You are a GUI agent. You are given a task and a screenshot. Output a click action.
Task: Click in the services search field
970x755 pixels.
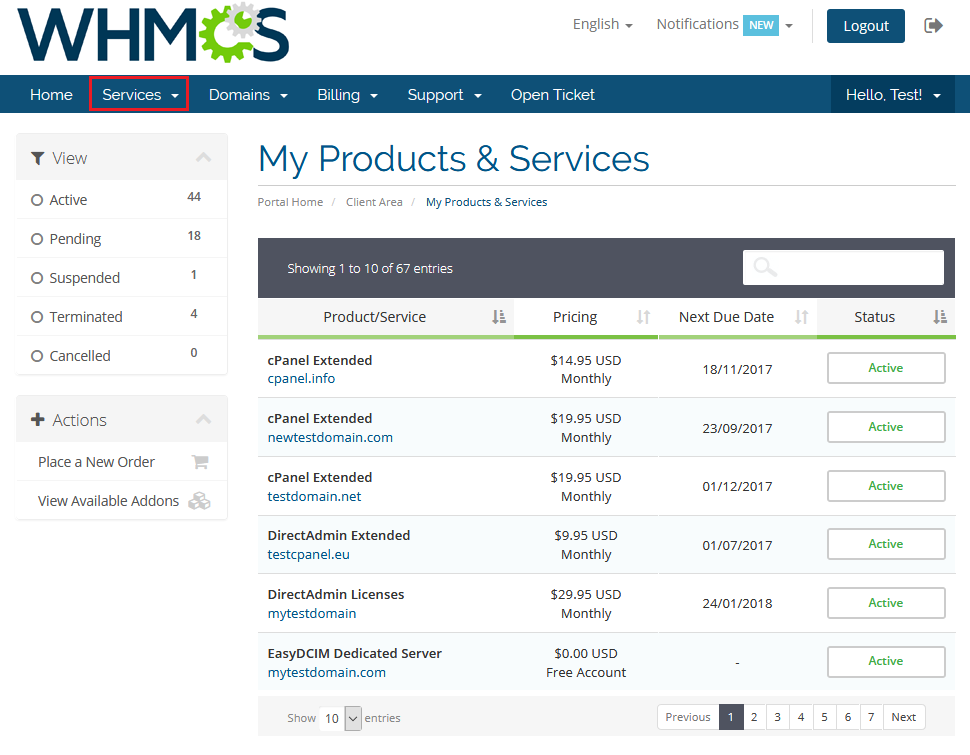pos(843,267)
